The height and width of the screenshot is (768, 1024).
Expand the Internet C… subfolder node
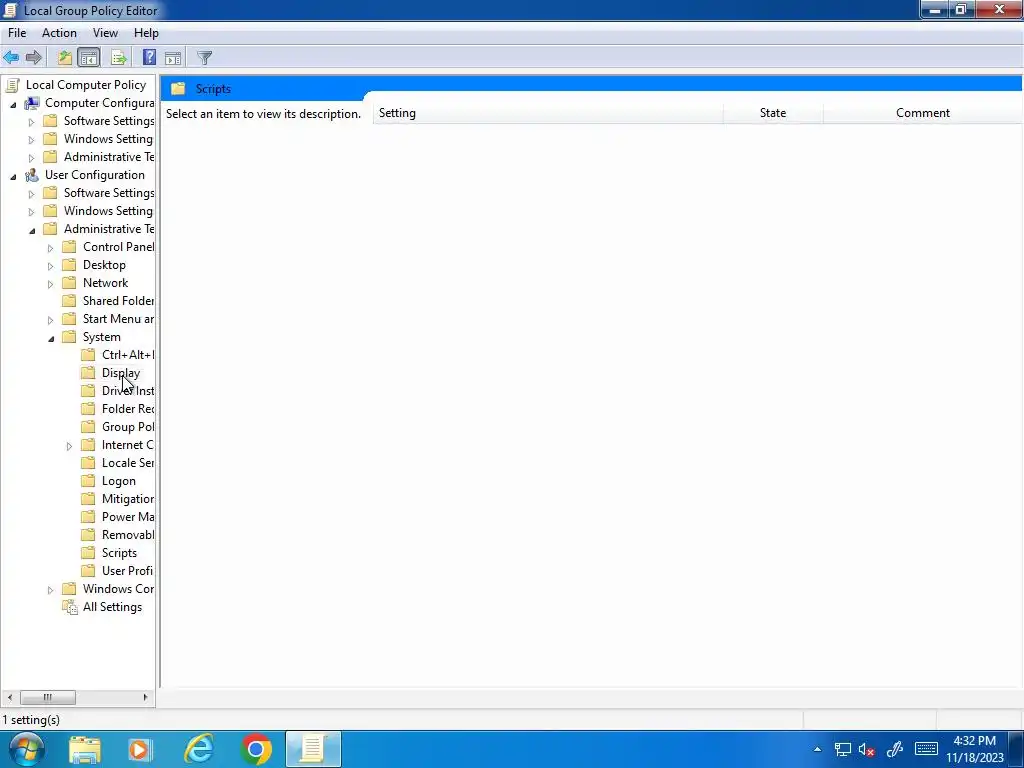(x=69, y=446)
